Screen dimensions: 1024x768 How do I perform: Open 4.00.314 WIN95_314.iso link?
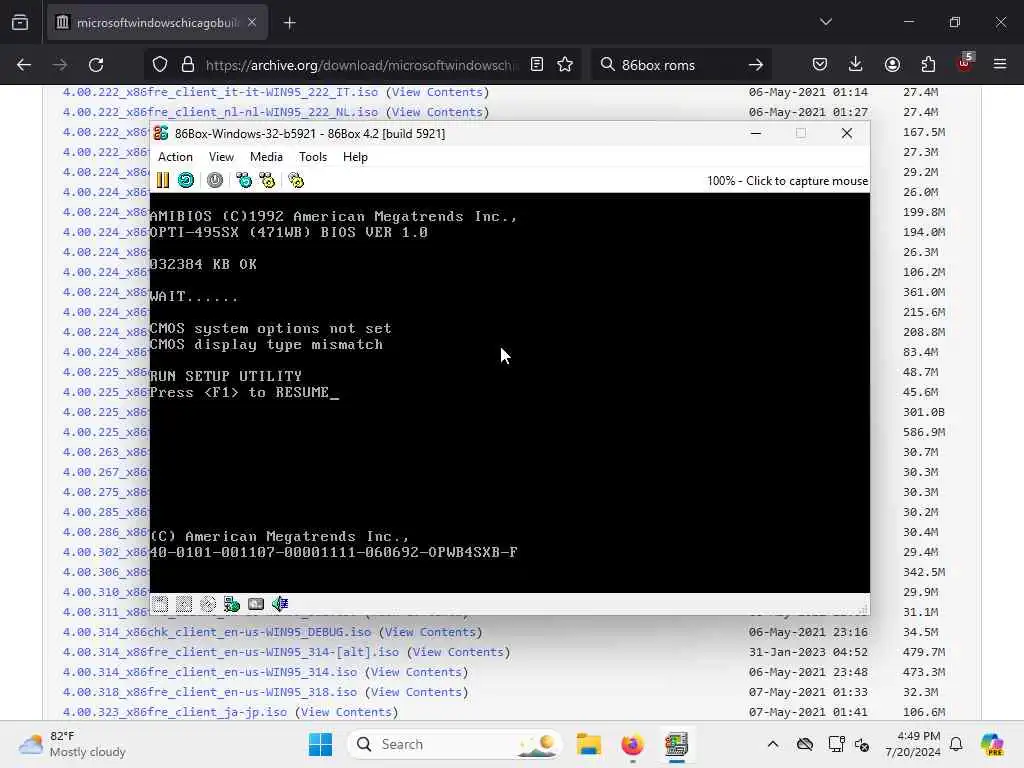coord(210,671)
